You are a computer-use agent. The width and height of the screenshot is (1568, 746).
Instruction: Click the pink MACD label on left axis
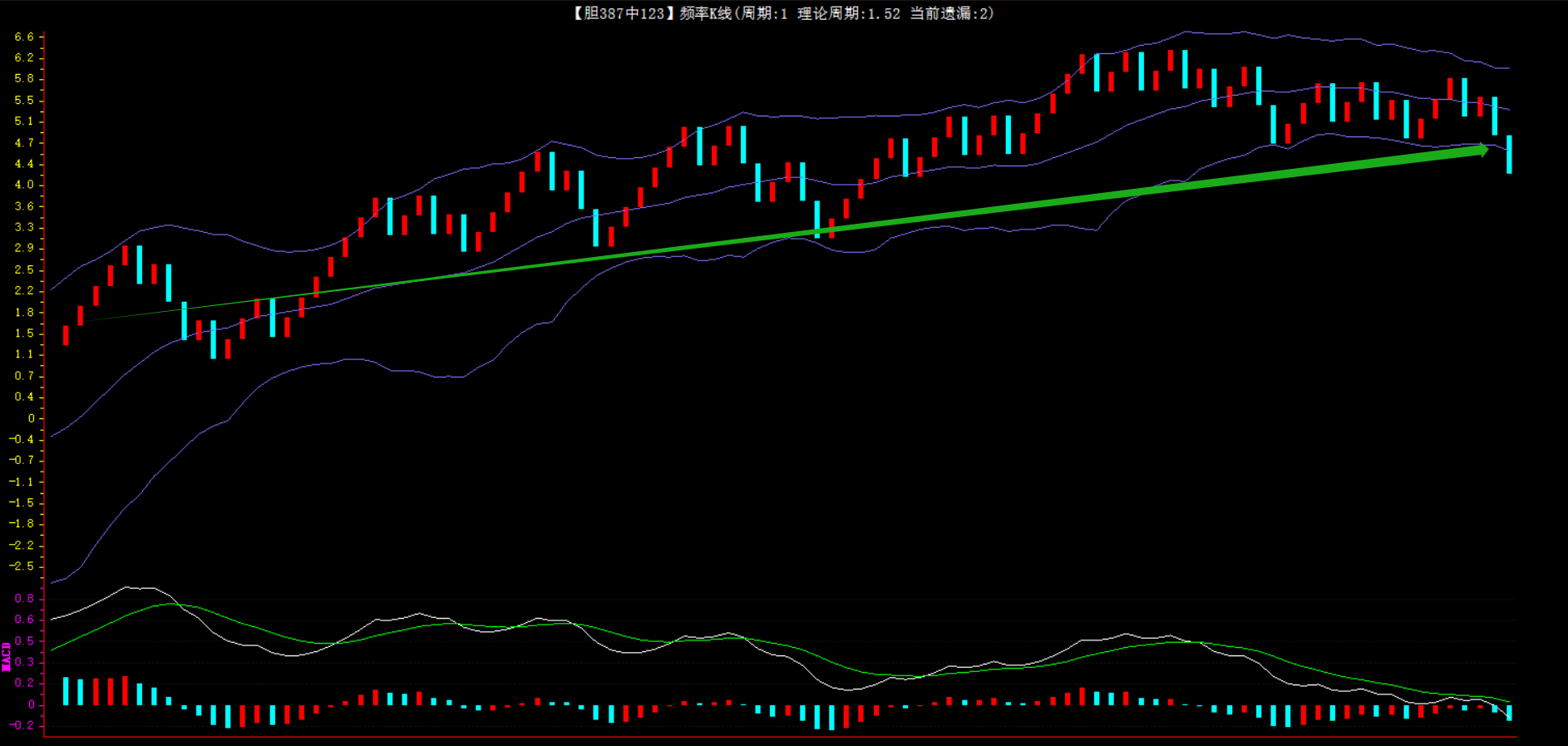coord(7,655)
